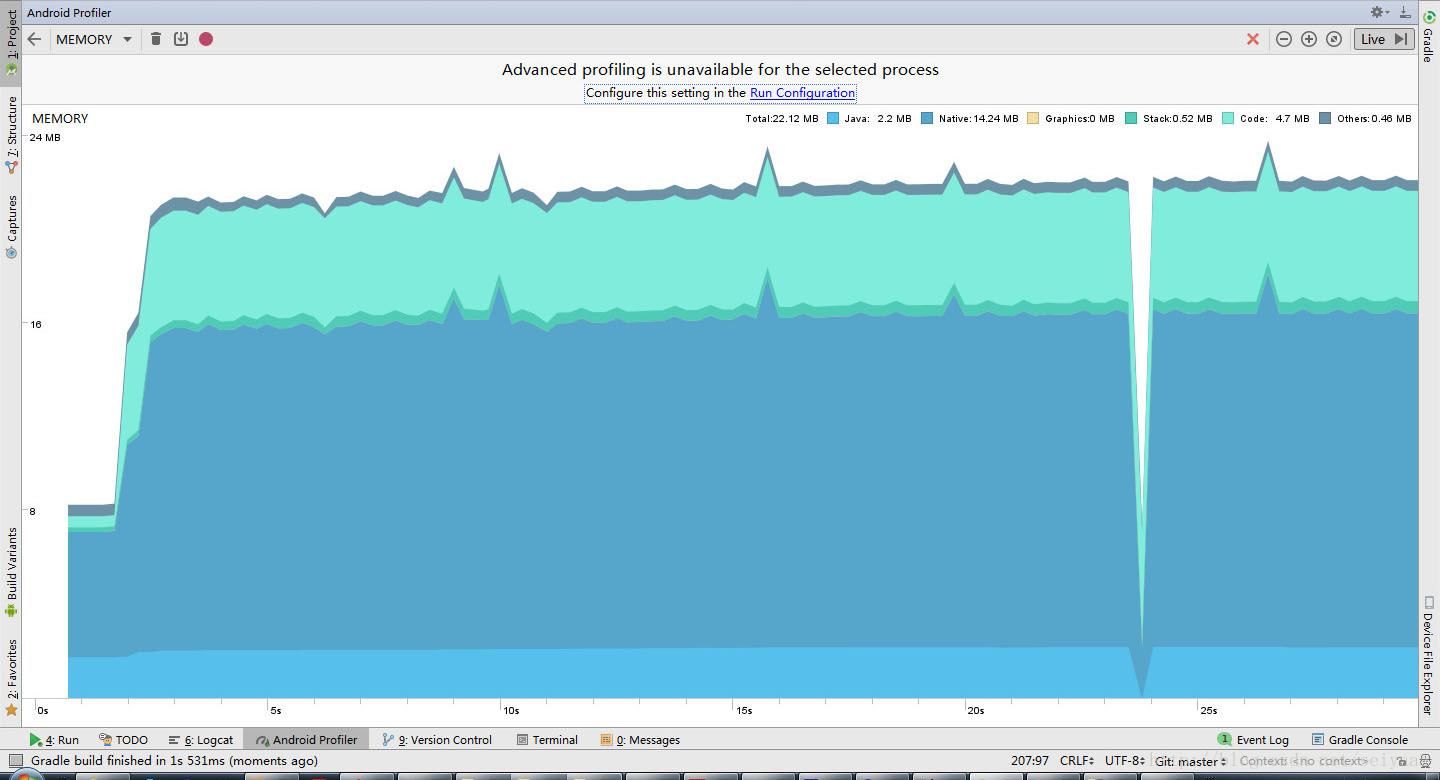This screenshot has height=780, width=1440.
Task: Open the Gradle Console
Action: coord(1359,740)
